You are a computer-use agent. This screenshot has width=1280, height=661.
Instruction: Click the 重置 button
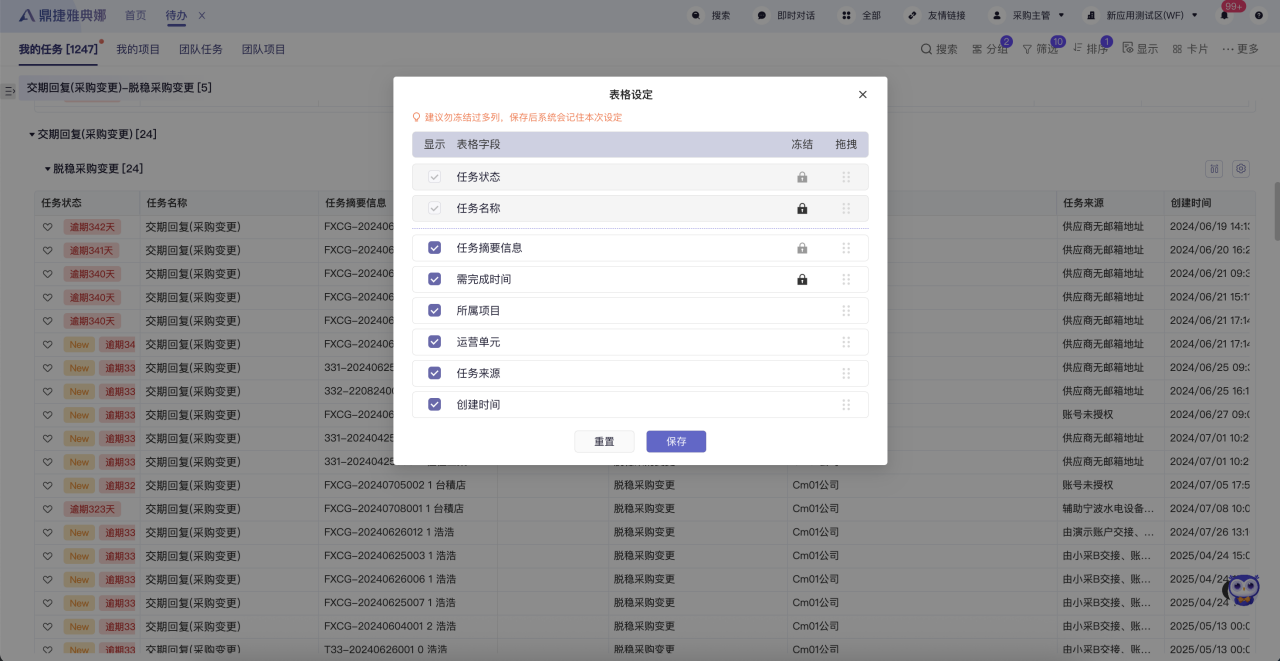[x=604, y=442]
